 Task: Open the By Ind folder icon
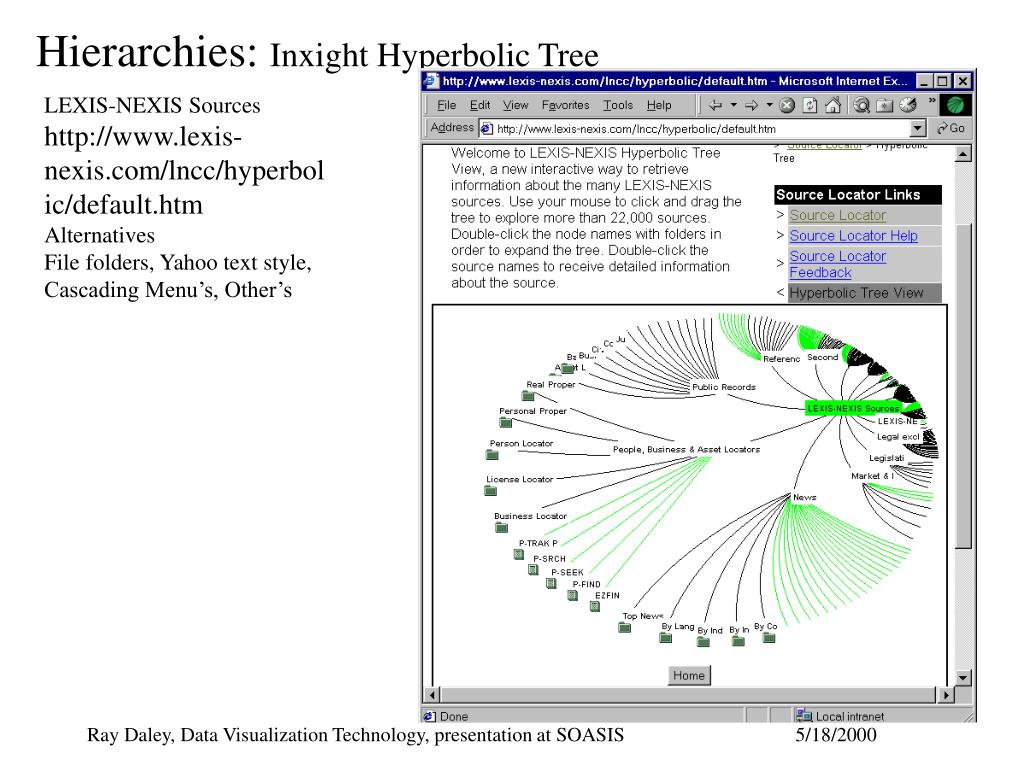(x=703, y=641)
